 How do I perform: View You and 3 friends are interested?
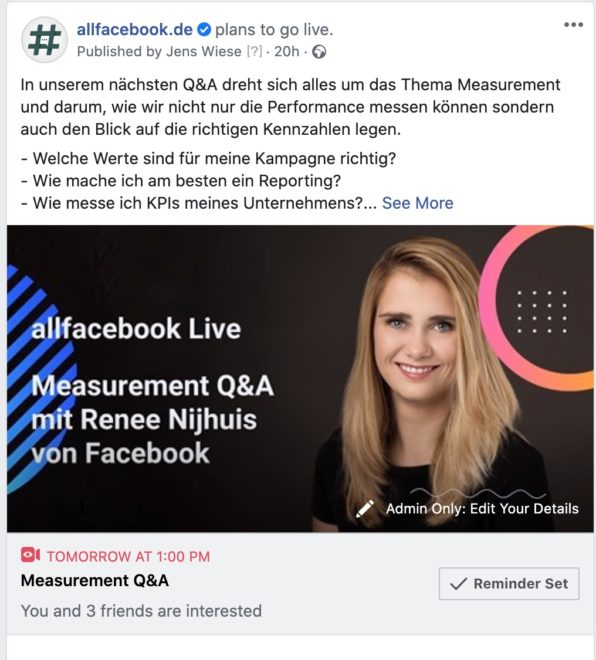[x=141, y=611]
